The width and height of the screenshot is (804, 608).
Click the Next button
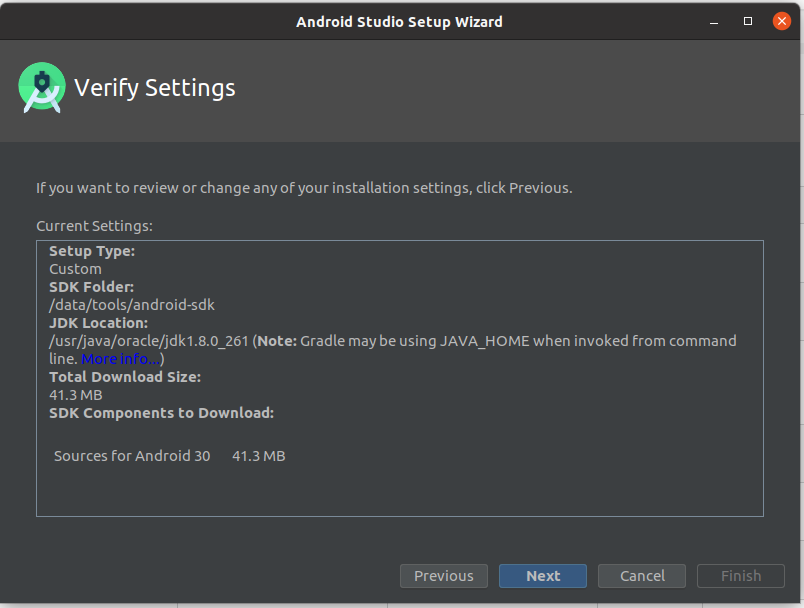click(542, 576)
